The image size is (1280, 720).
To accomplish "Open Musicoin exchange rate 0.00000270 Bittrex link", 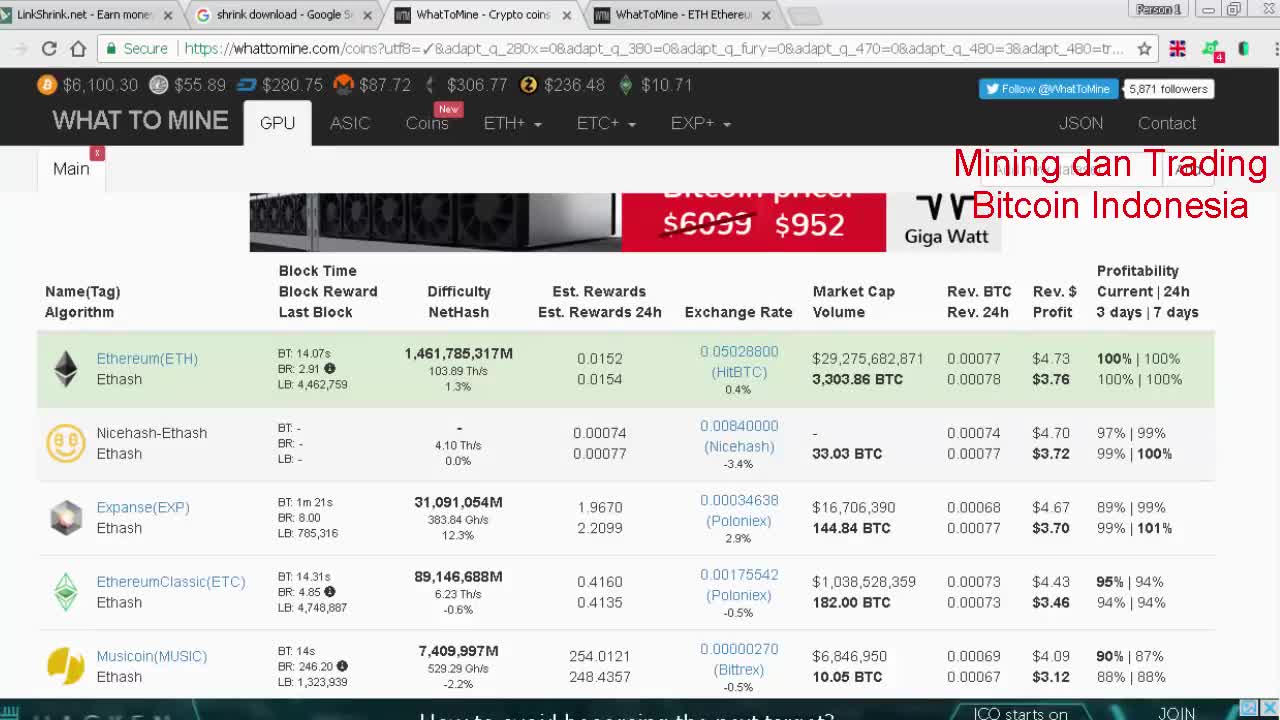I will click(739, 659).
